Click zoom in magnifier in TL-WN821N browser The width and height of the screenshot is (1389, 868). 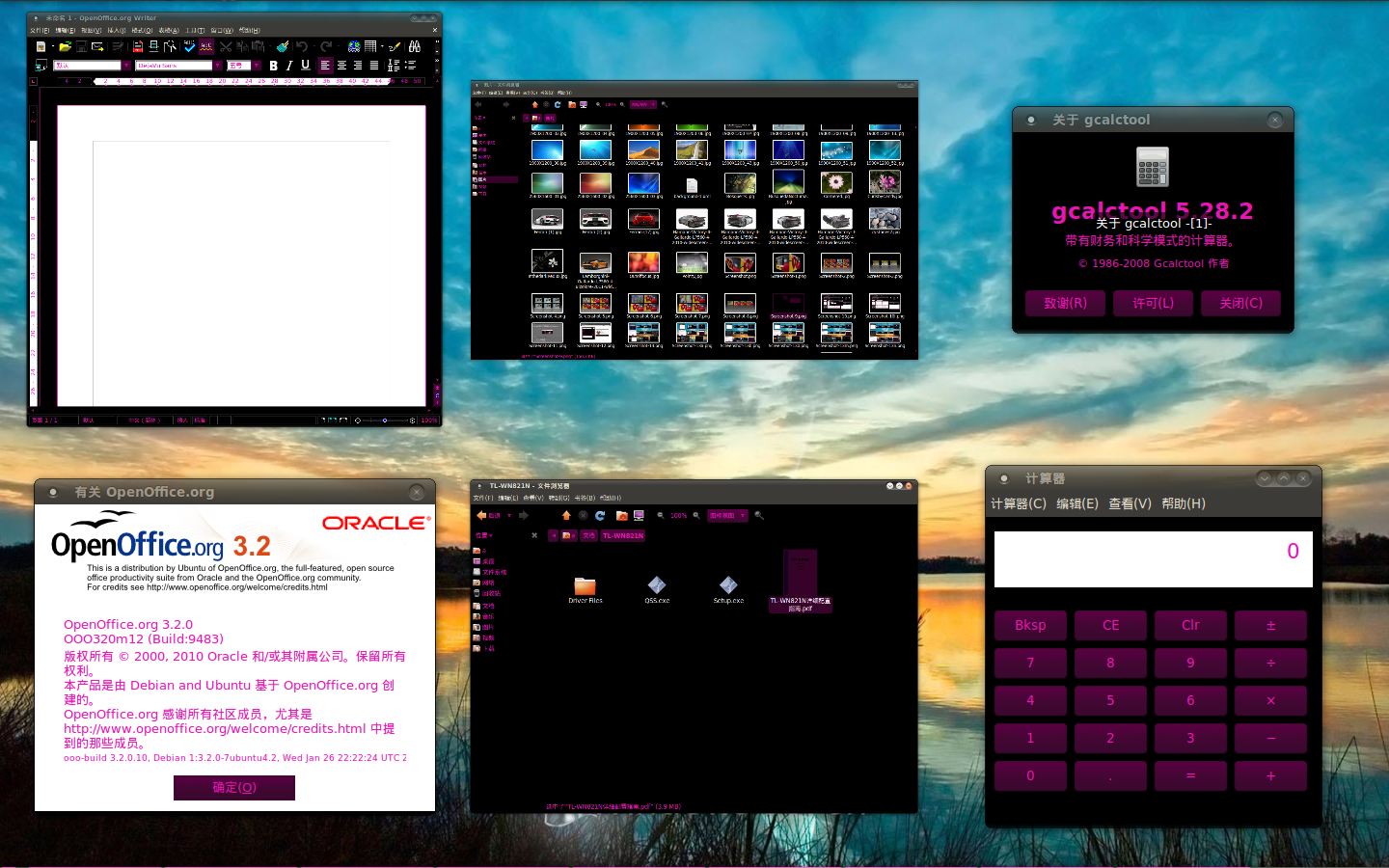coord(696,515)
